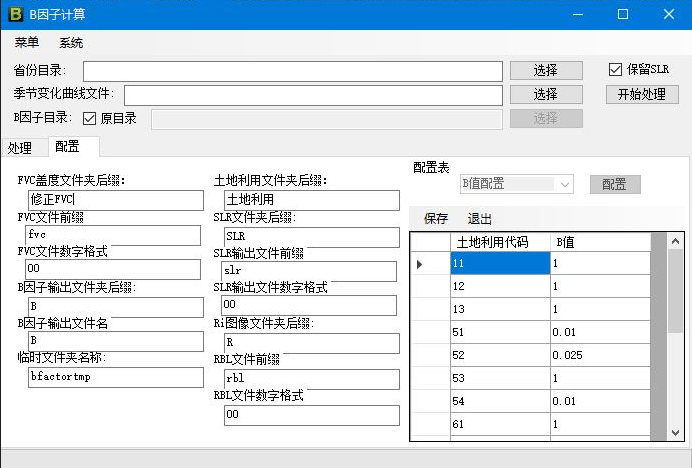692x468 pixels.
Task: Click the cell with land use code 12
Action: pyautogui.click(x=500, y=286)
